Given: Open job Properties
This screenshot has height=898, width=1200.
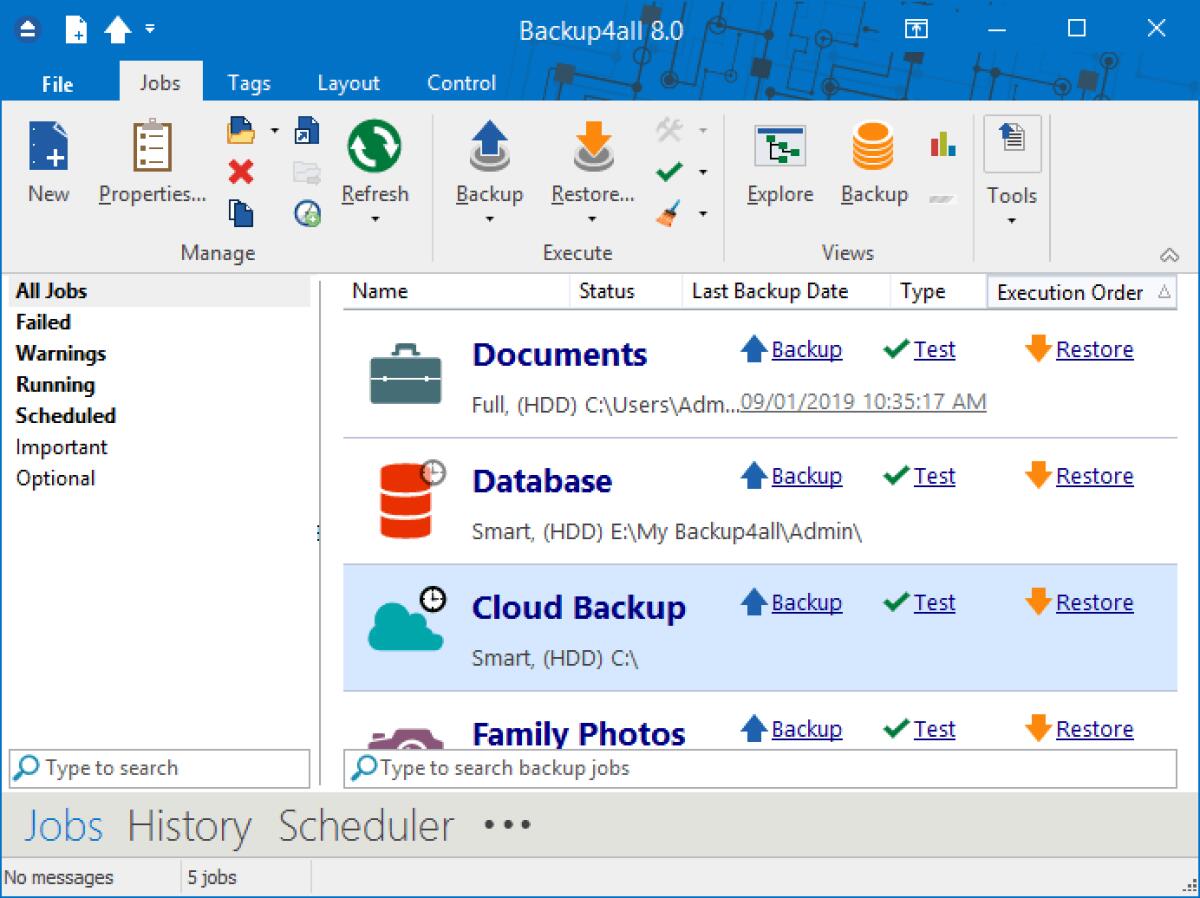Looking at the screenshot, I should pyautogui.click(x=150, y=160).
